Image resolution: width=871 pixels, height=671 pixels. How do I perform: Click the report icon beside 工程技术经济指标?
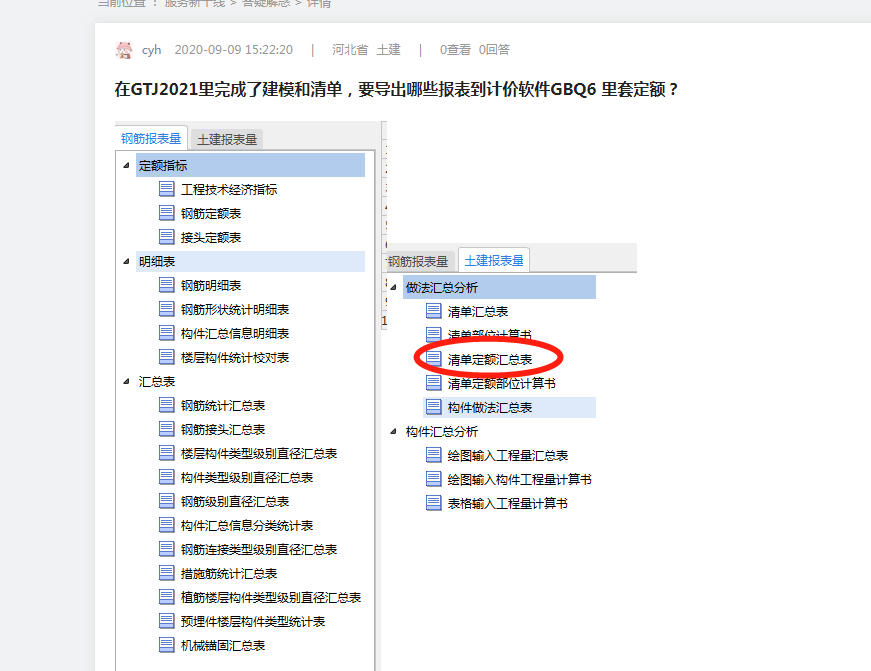(167, 189)
